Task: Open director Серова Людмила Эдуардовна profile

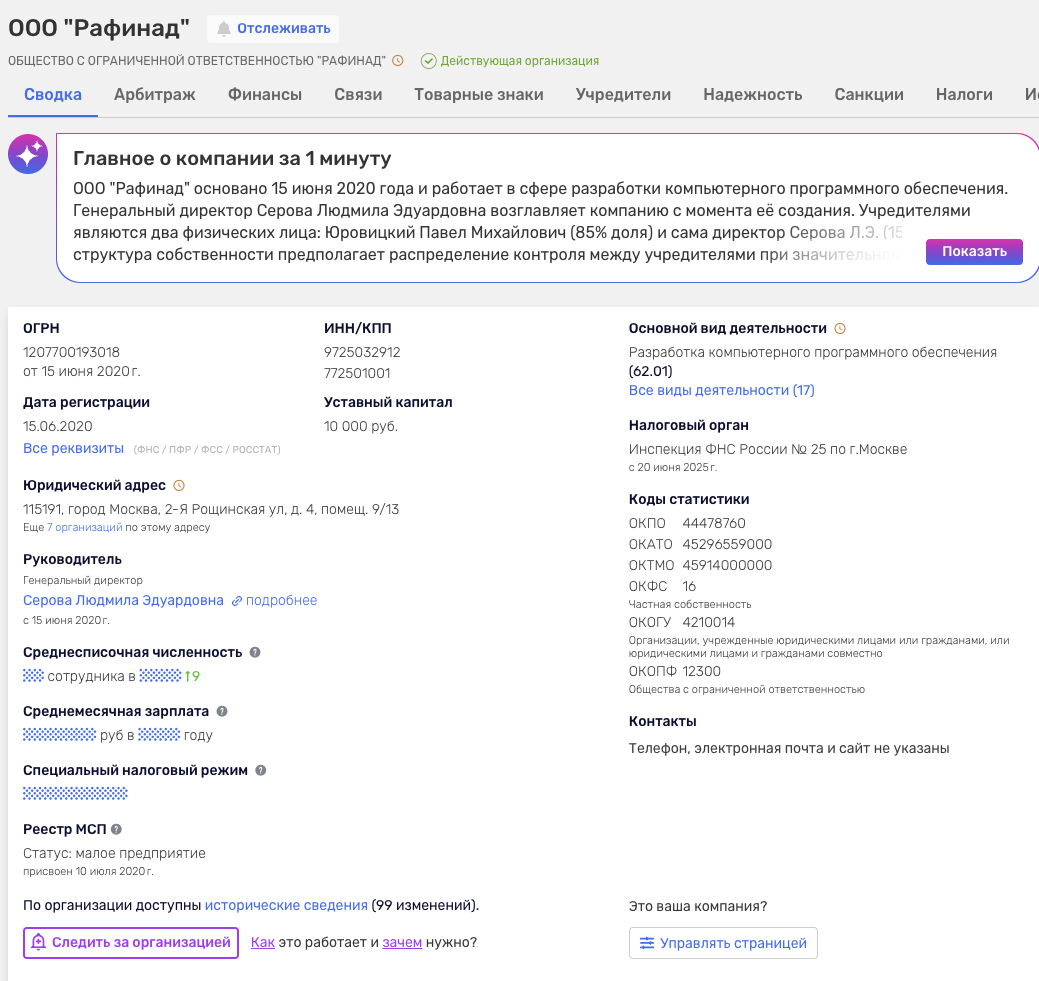Action: point(123,600)
